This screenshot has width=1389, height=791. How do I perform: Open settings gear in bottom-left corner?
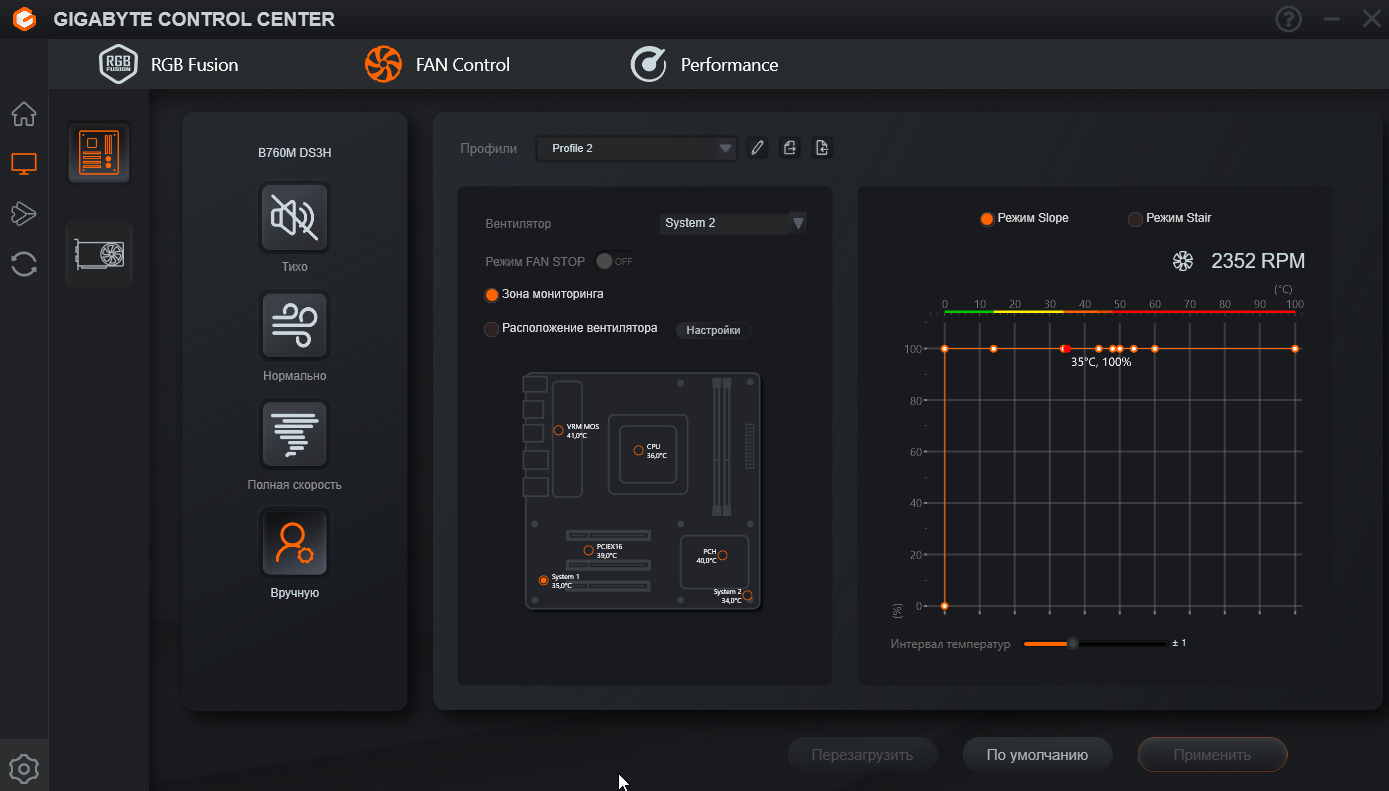point(24,768)
